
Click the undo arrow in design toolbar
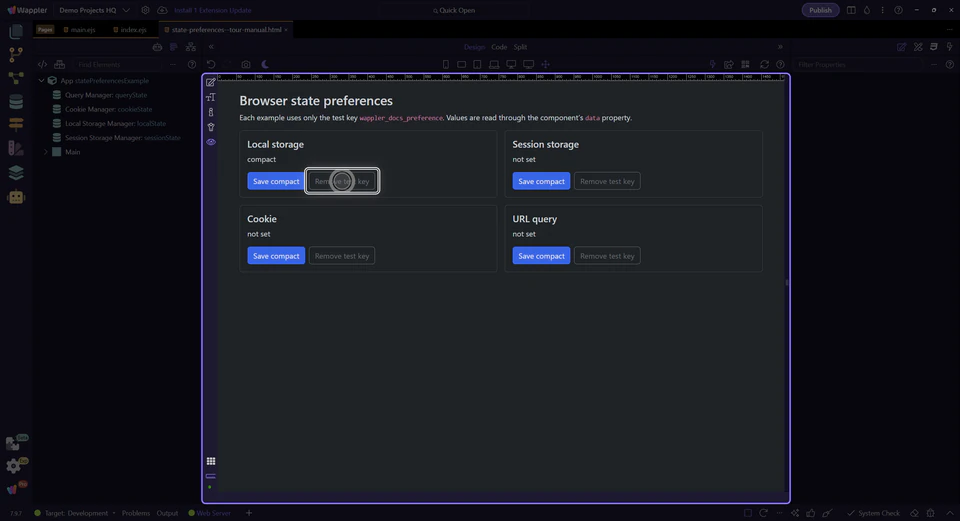[211, 64]
